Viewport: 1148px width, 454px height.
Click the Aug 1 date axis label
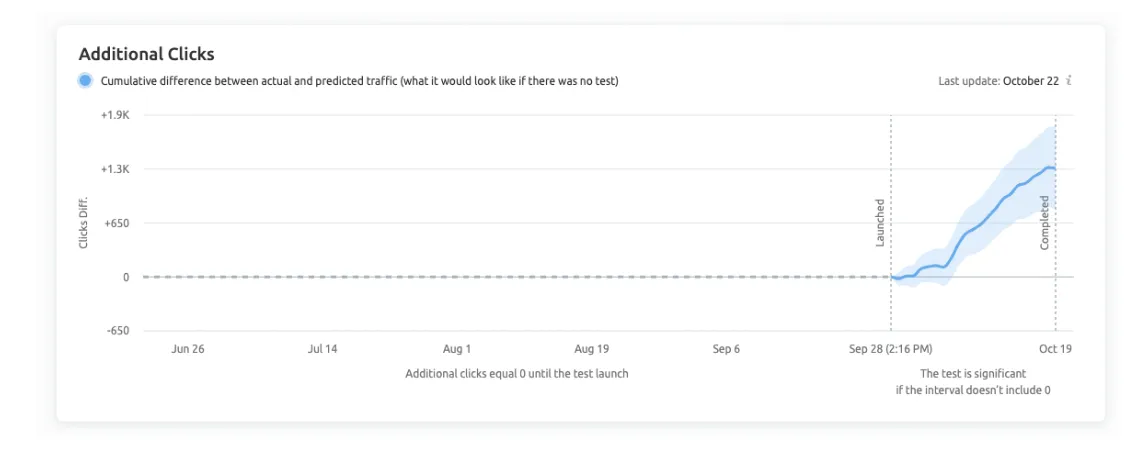coord(457,349)
